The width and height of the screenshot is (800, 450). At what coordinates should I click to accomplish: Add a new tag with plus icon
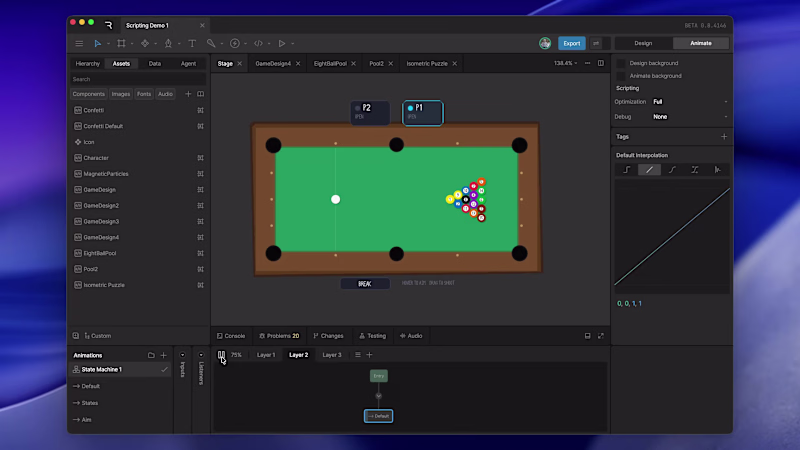click(723, 136)
